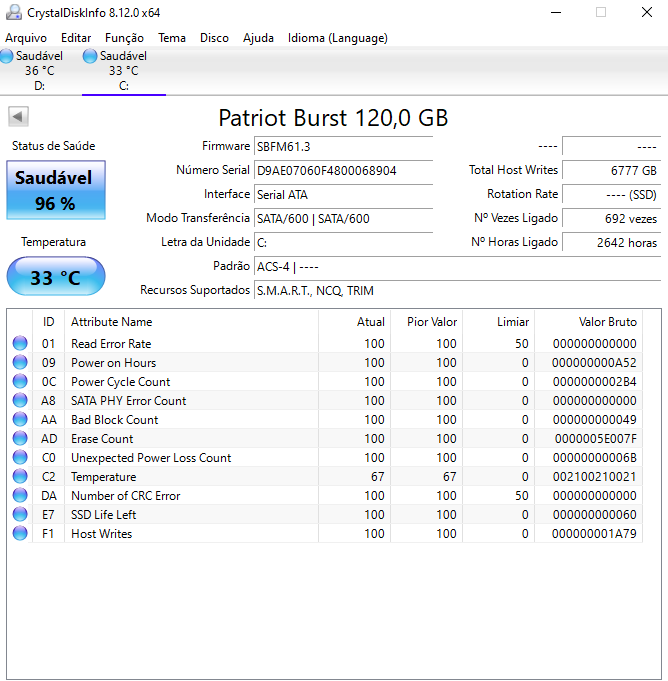Select the C: disk tab

(x=124, y=70)
